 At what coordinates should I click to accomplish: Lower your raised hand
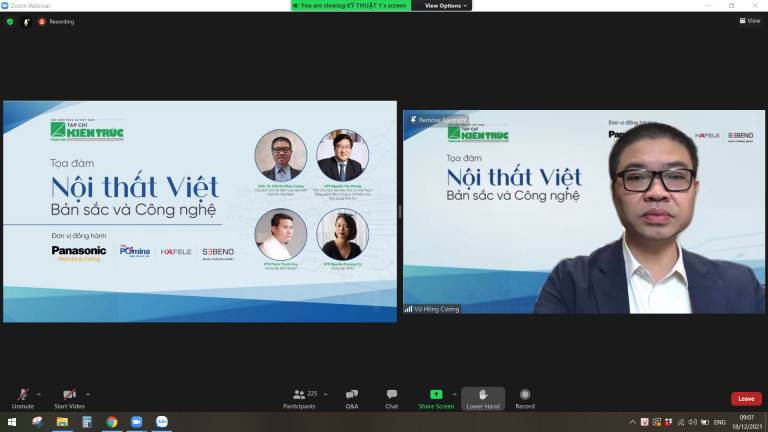click(483, 397)
